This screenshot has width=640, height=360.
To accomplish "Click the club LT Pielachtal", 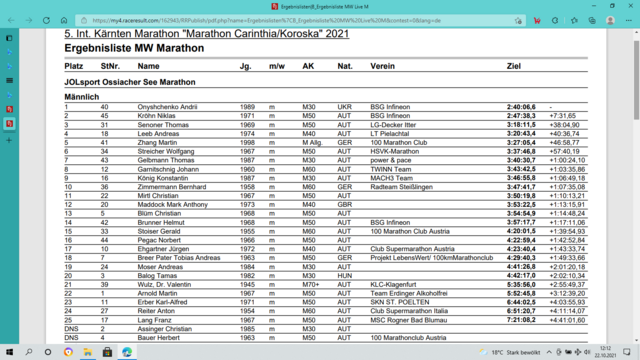I will [x=389, y=134].
